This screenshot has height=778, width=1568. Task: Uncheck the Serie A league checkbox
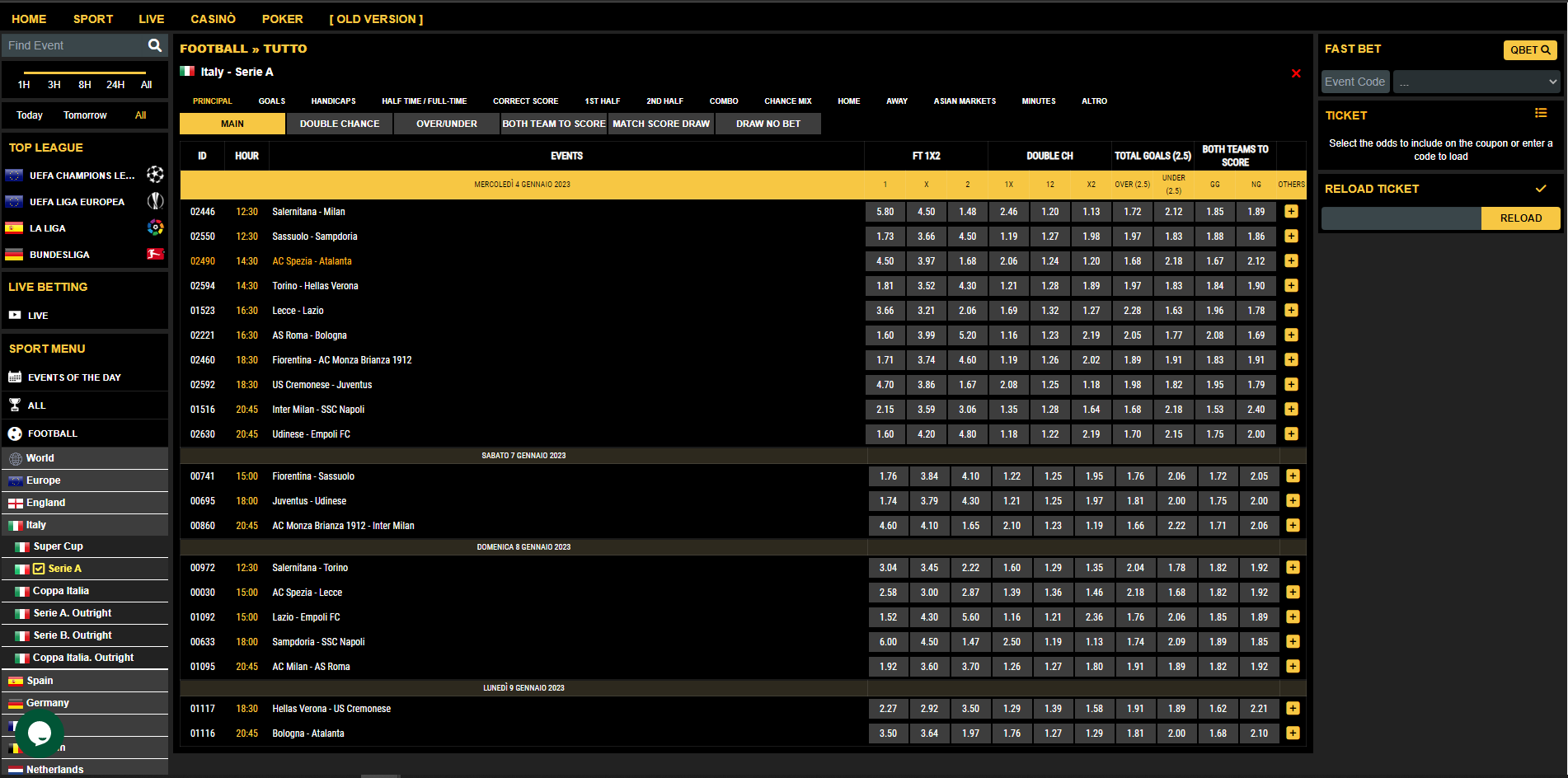point(39,569)
